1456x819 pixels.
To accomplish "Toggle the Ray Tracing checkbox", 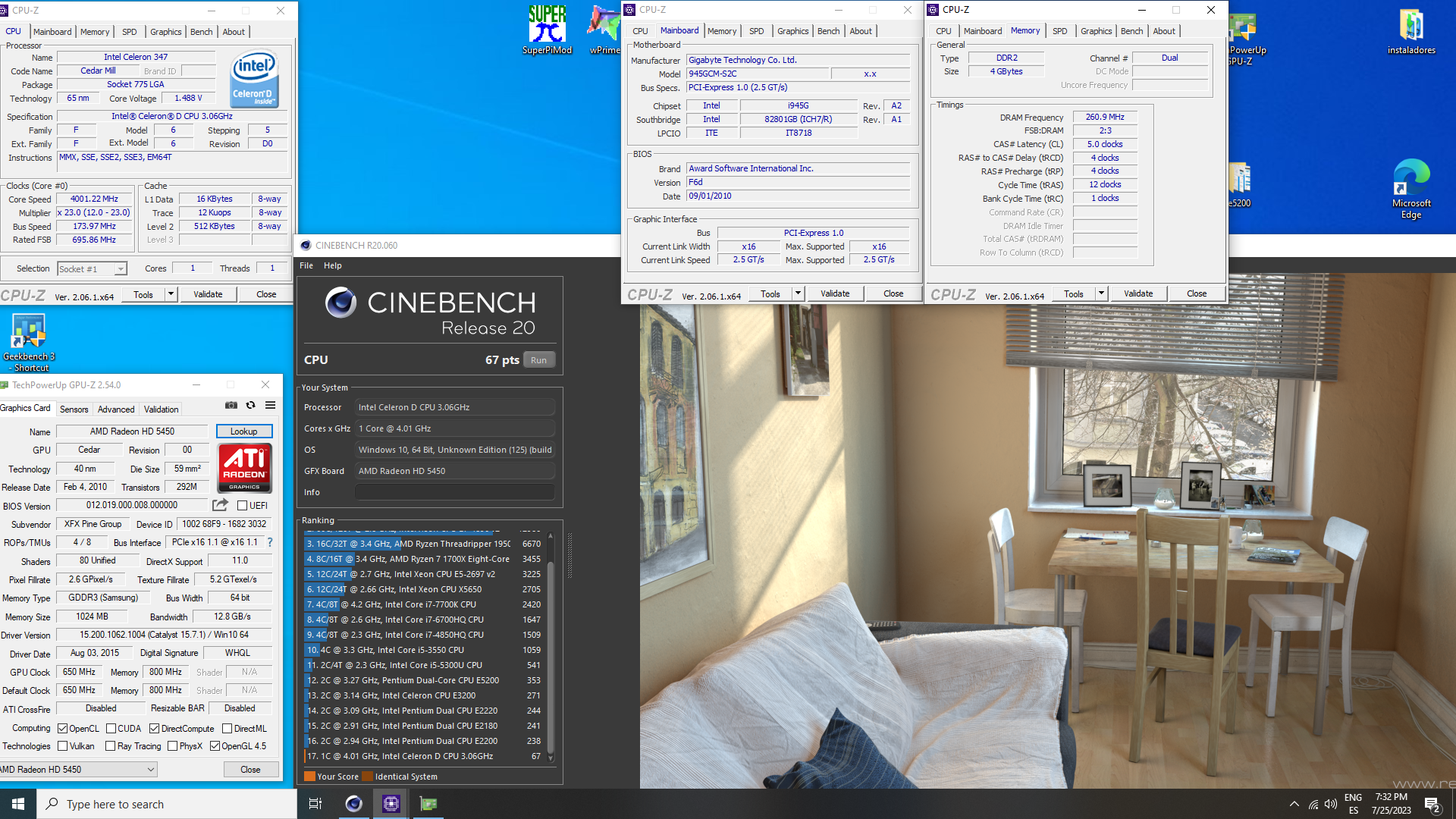I will pyautogui.click(x=111, y=746).
